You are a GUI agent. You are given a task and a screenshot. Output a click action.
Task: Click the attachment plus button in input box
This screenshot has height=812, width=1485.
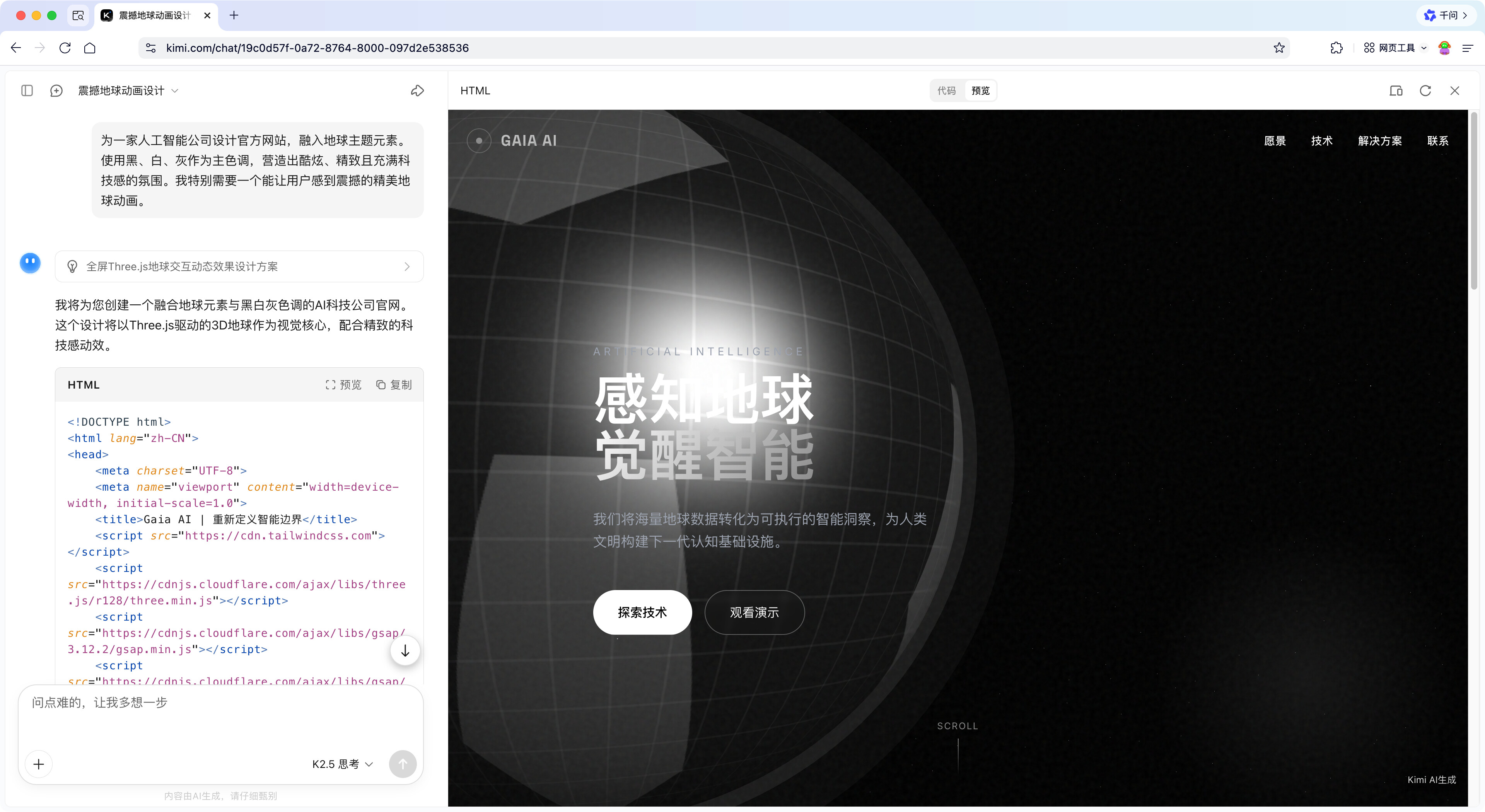tap(39, 764)
